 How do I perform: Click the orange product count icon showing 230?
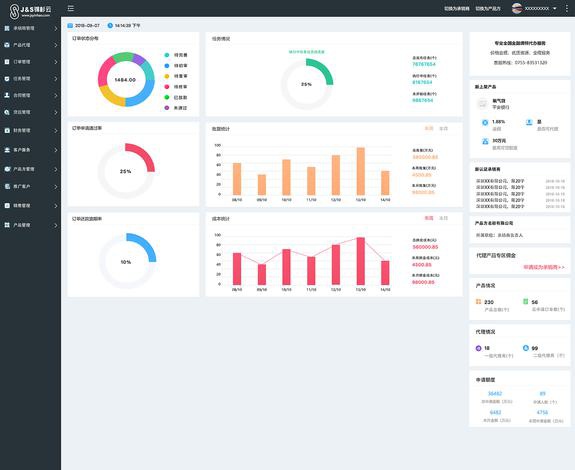pyautogui.click(x=478, y=301)
